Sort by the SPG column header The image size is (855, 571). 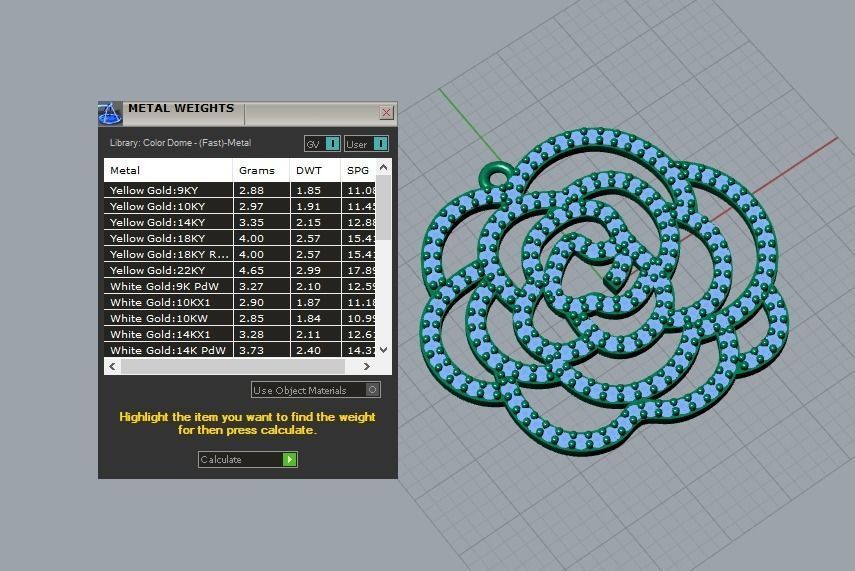click(x=358, y=170)
